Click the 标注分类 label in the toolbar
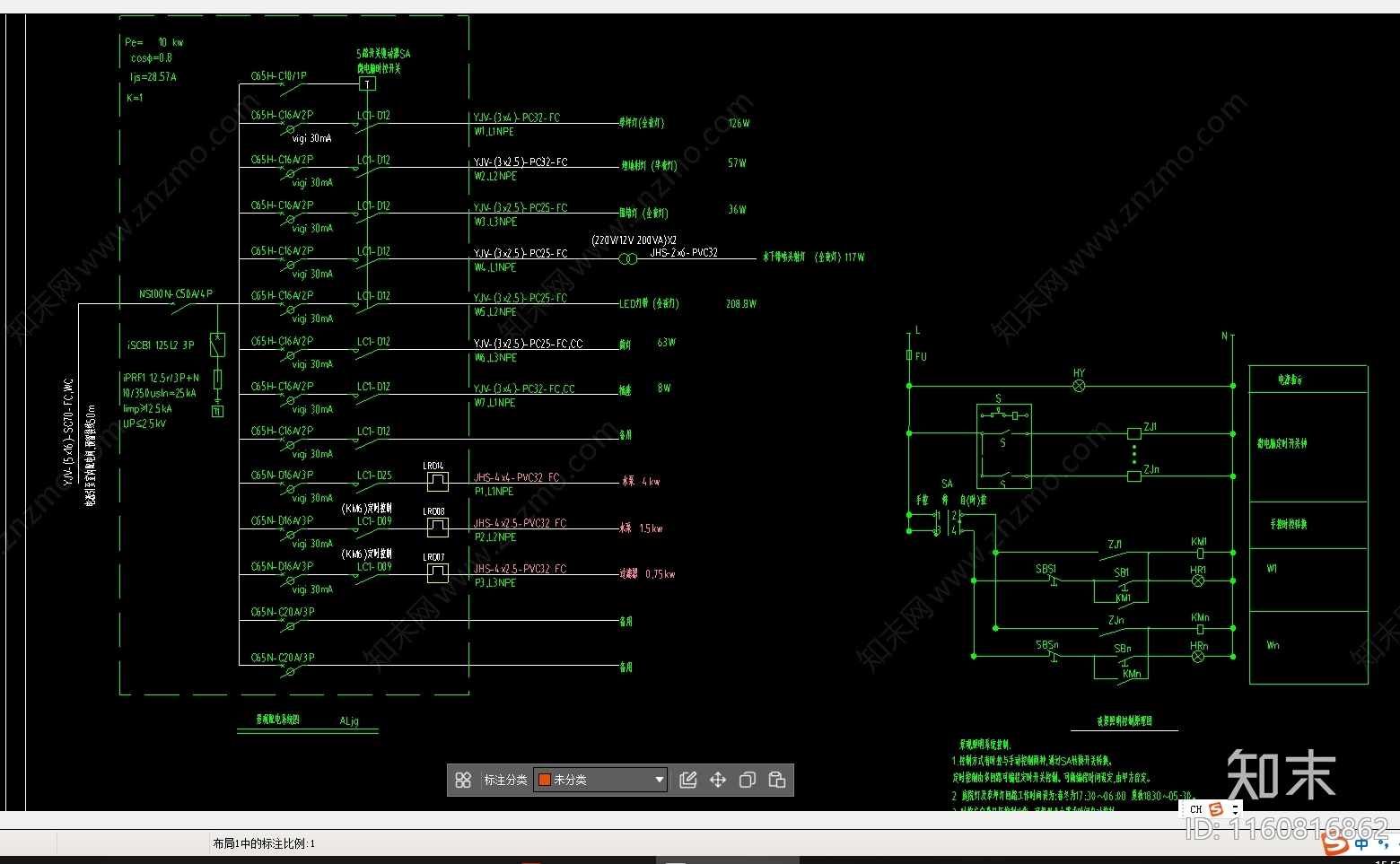Viewport: 1400px width, 864px height. [506, 780]
